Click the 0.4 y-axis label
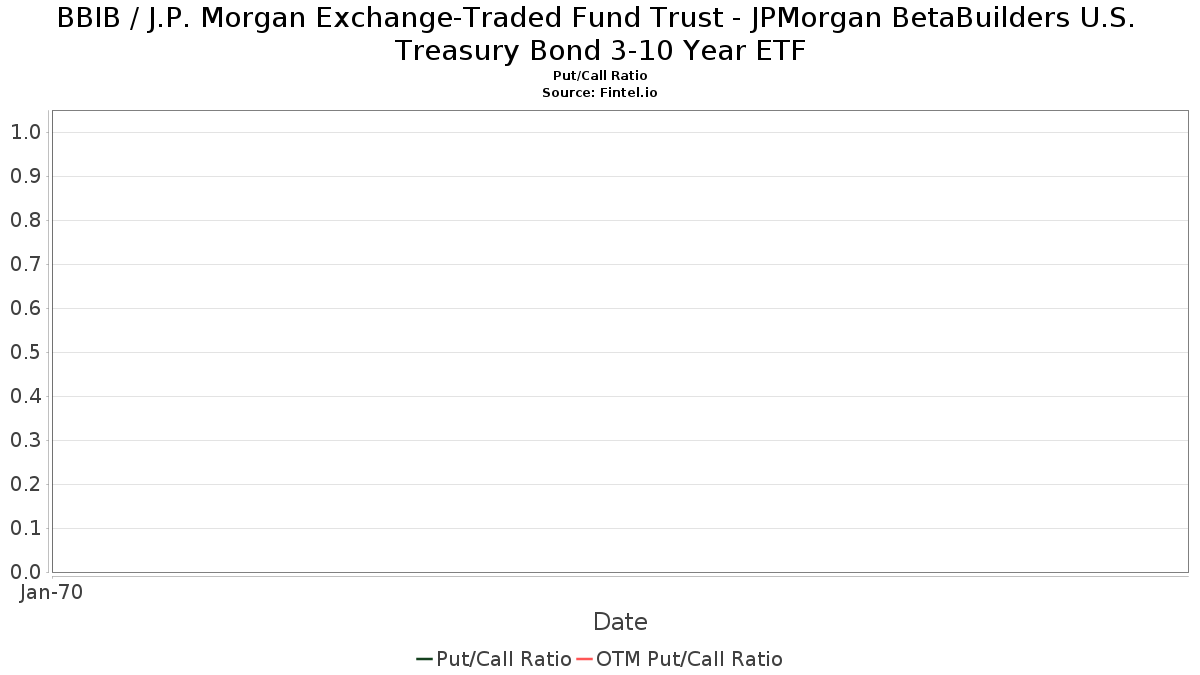This screenshot has width=1200, height=675. pos(26,396)
